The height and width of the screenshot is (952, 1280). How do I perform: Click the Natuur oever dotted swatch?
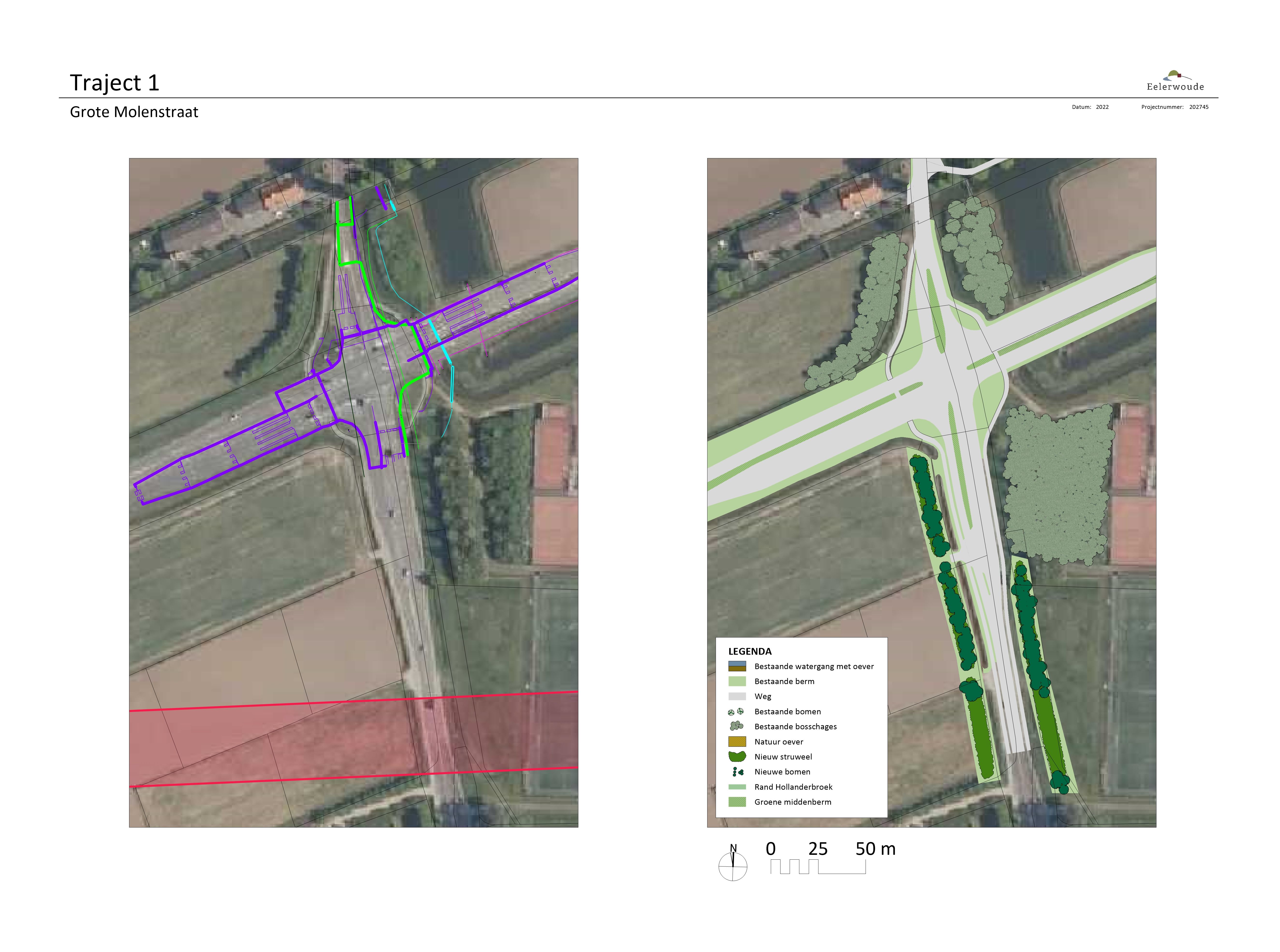[x=737, y=742]
